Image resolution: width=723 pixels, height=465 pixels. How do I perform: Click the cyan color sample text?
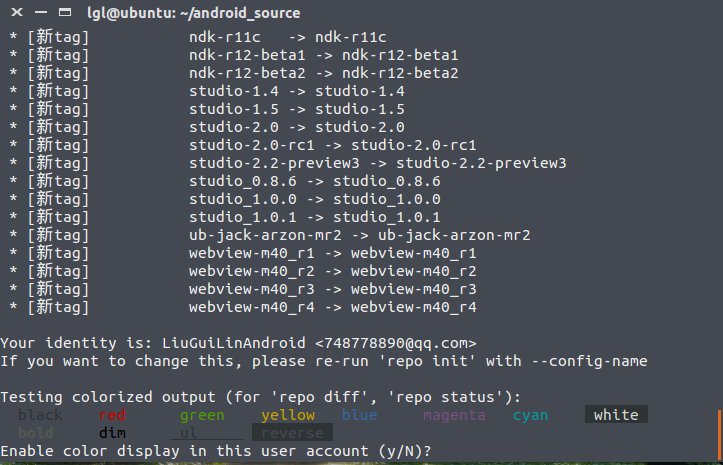[x=530, y=415]
